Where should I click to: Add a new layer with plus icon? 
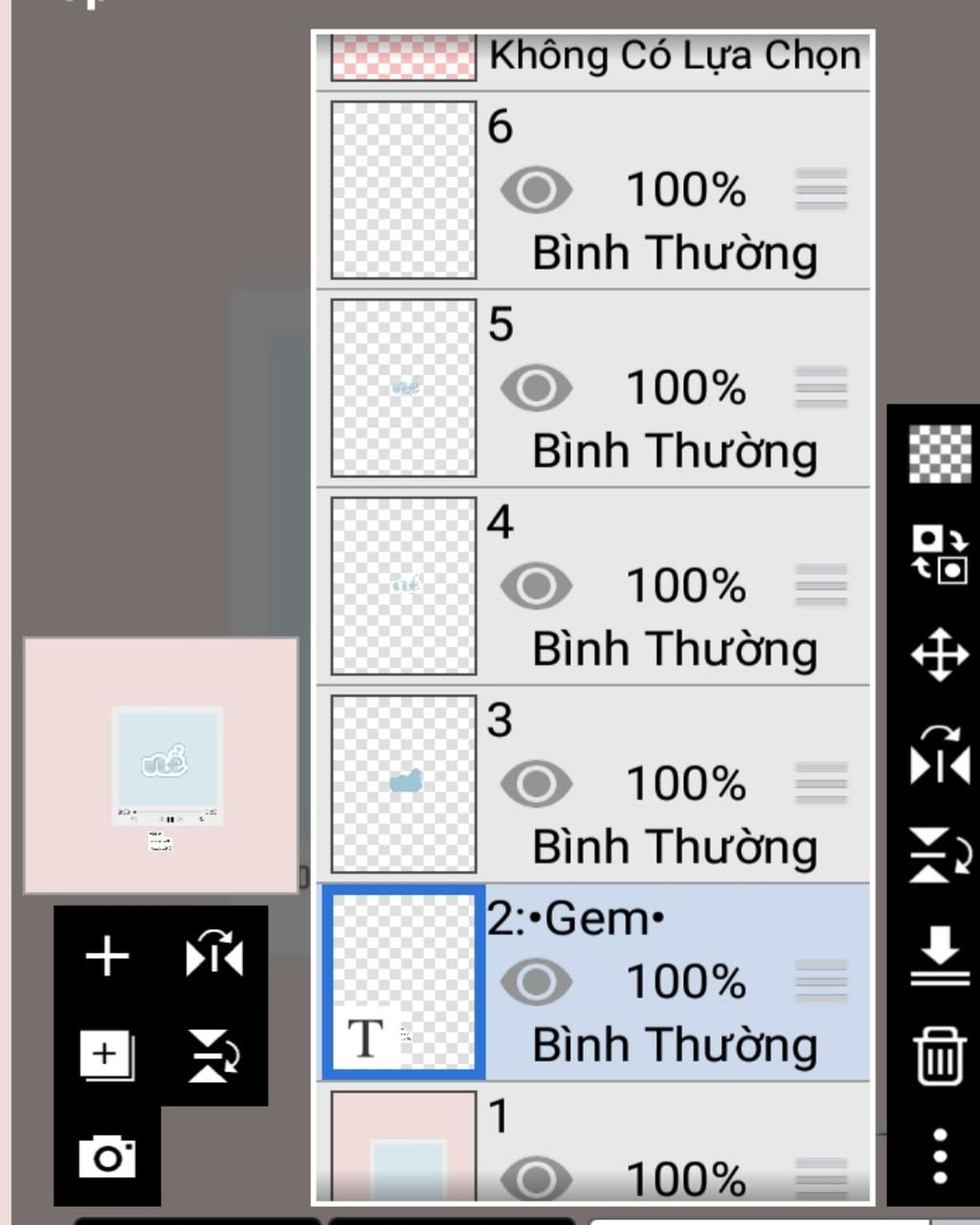107,955
